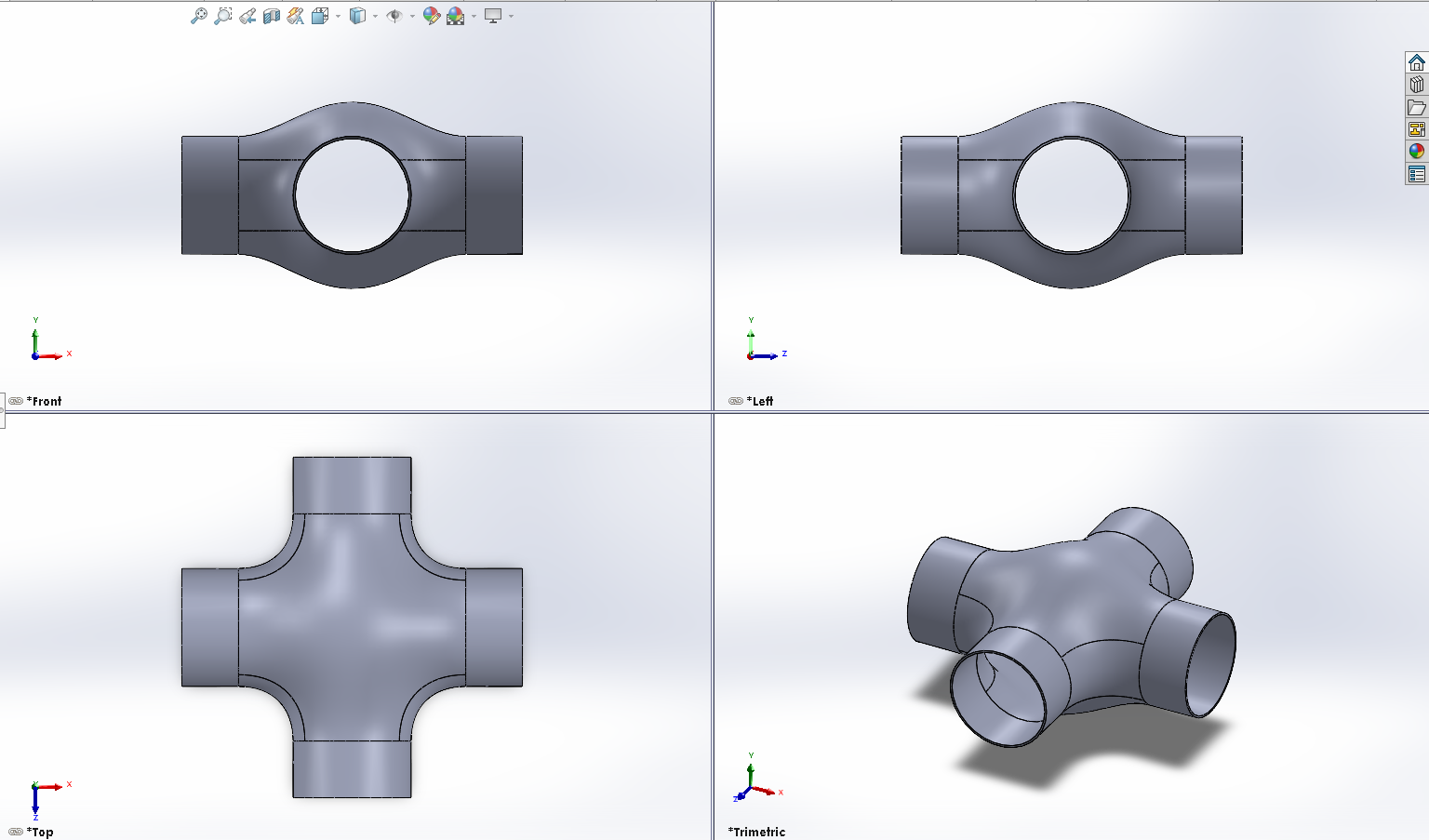
Task: Open the Design Library task pane tab
Action: pos(1417,85)
